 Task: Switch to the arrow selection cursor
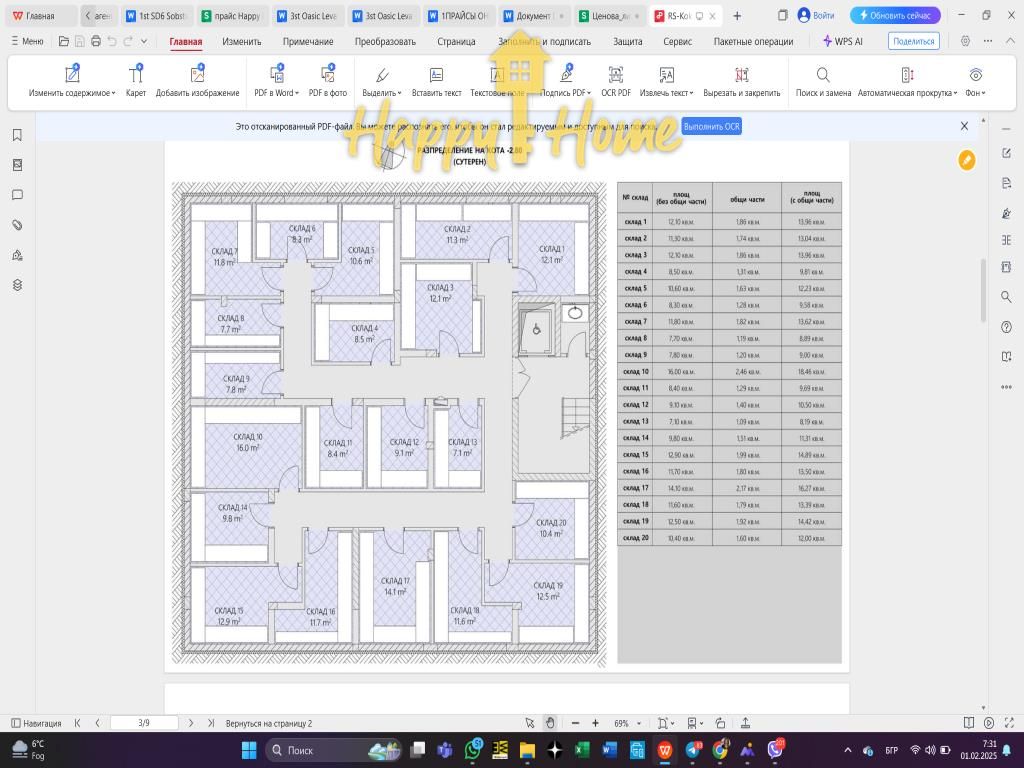(530, 723)
